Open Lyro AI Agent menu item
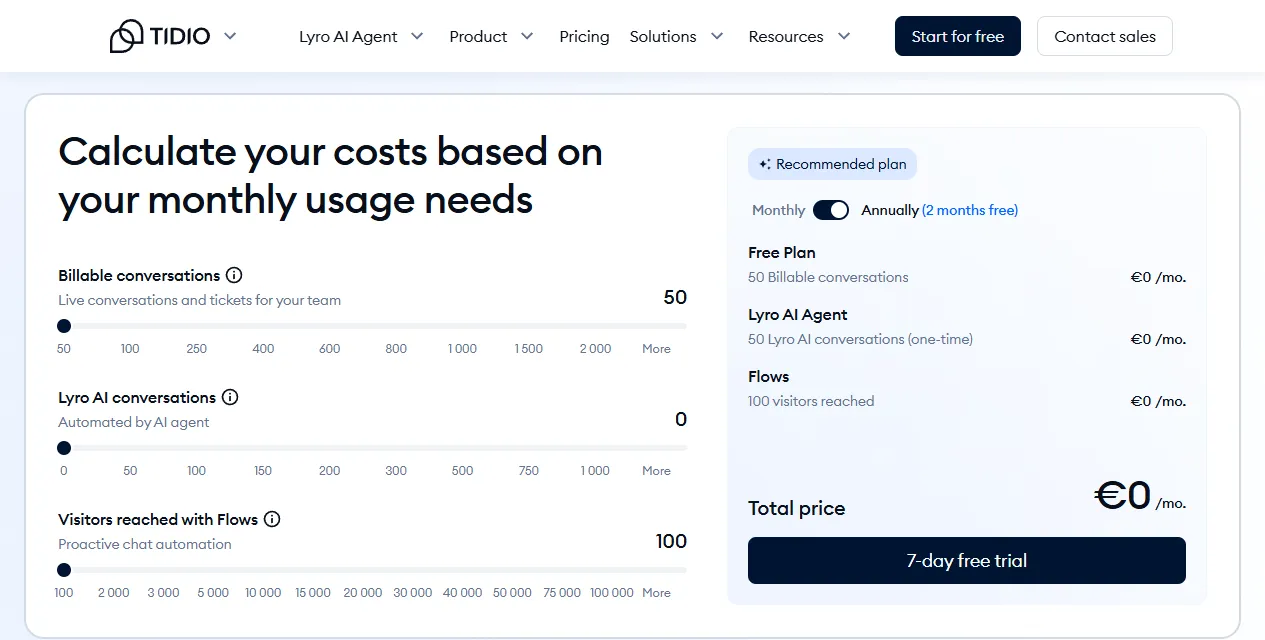This screenshot has height=640, width=1265. 348,36
